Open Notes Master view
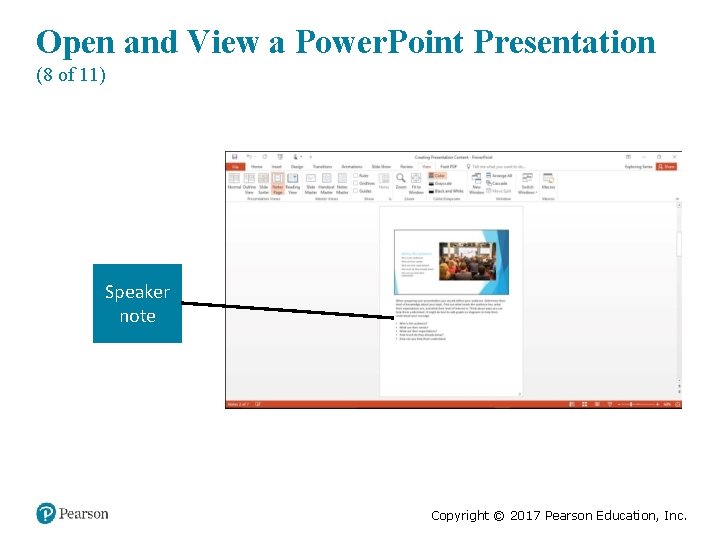Screen dimensions: 720x540 [342, 183]
